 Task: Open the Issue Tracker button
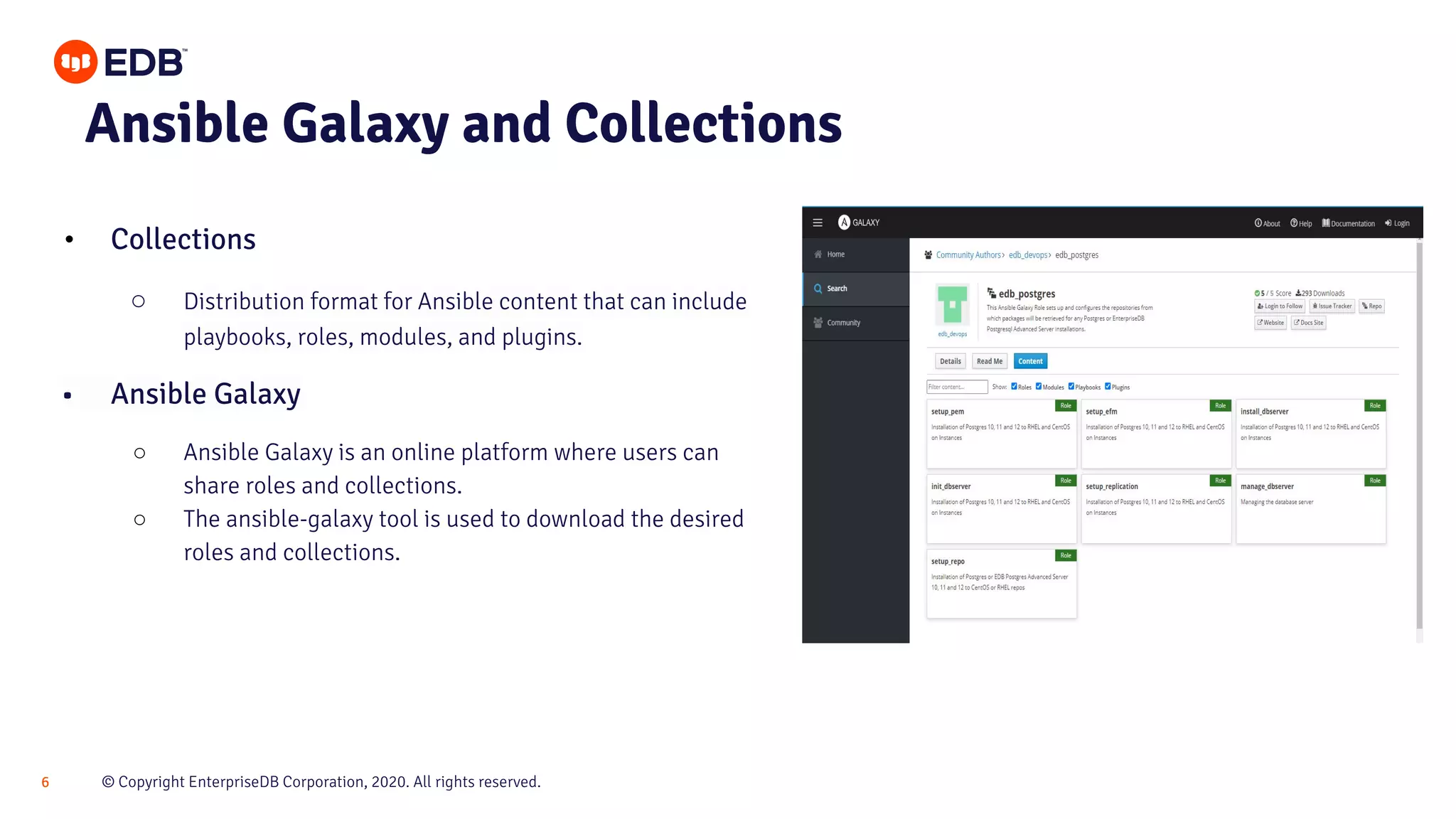tap(1332, 306)
